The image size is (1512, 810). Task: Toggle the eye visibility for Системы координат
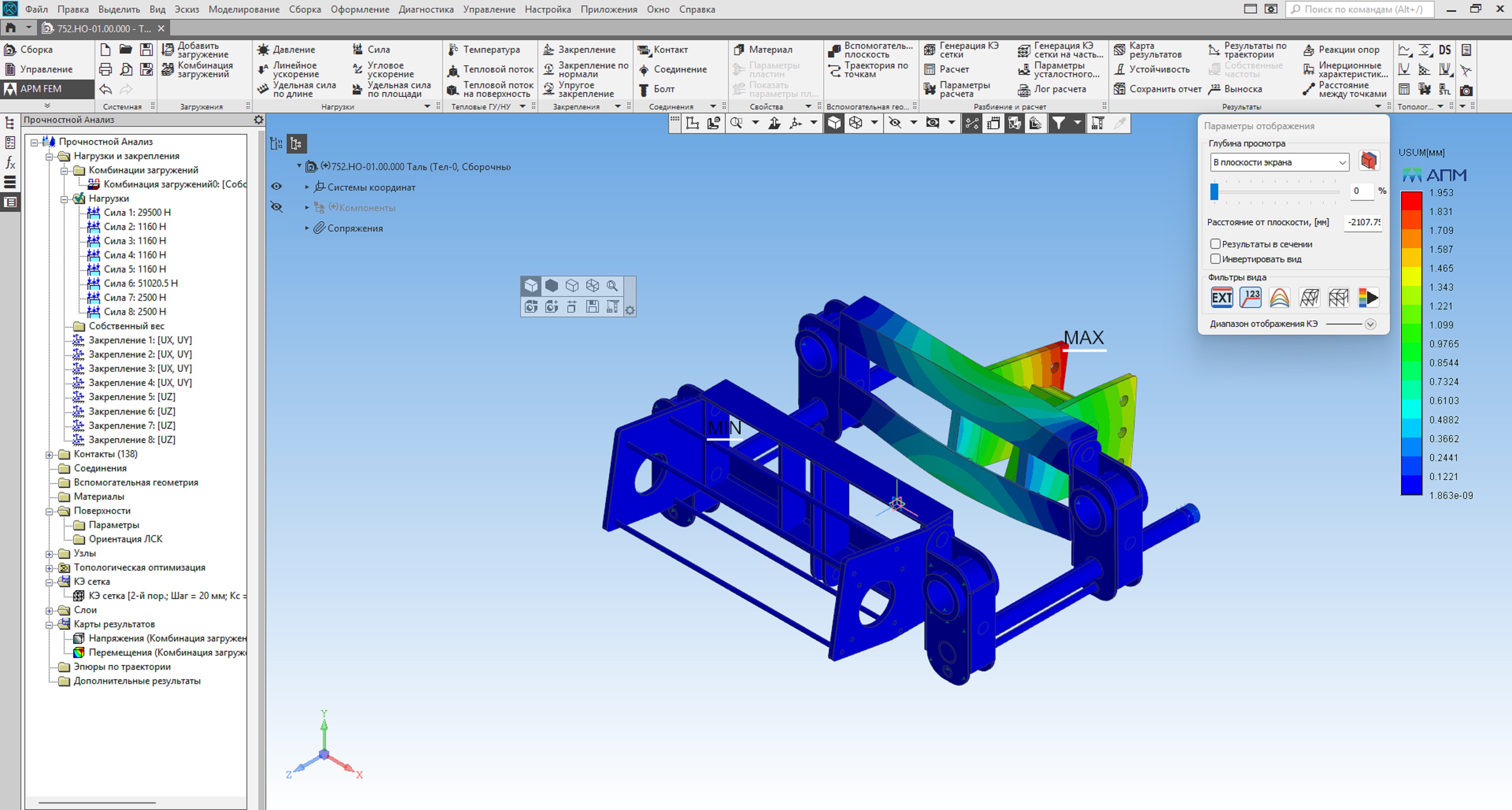pyautogui.click(x=276, y=187)
